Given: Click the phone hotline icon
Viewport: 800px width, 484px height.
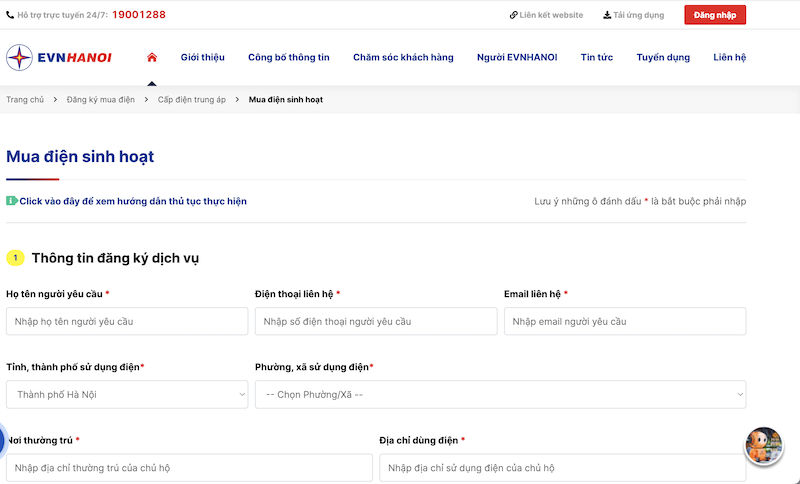Looking at the screenshot, I should (10, 15).
